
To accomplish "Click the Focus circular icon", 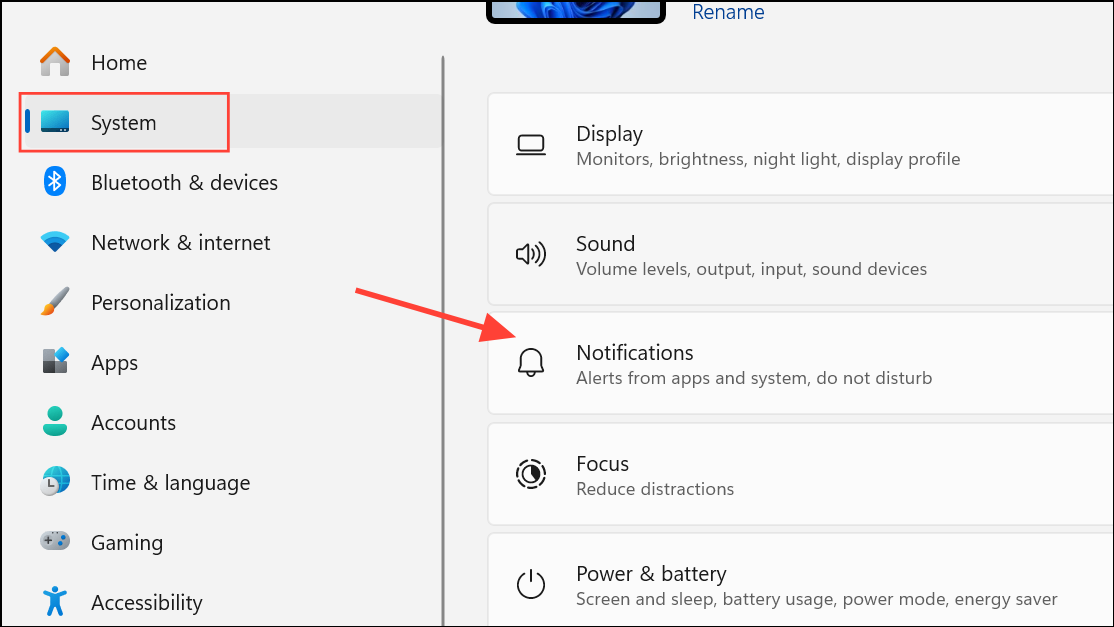I will coord(531,474).
